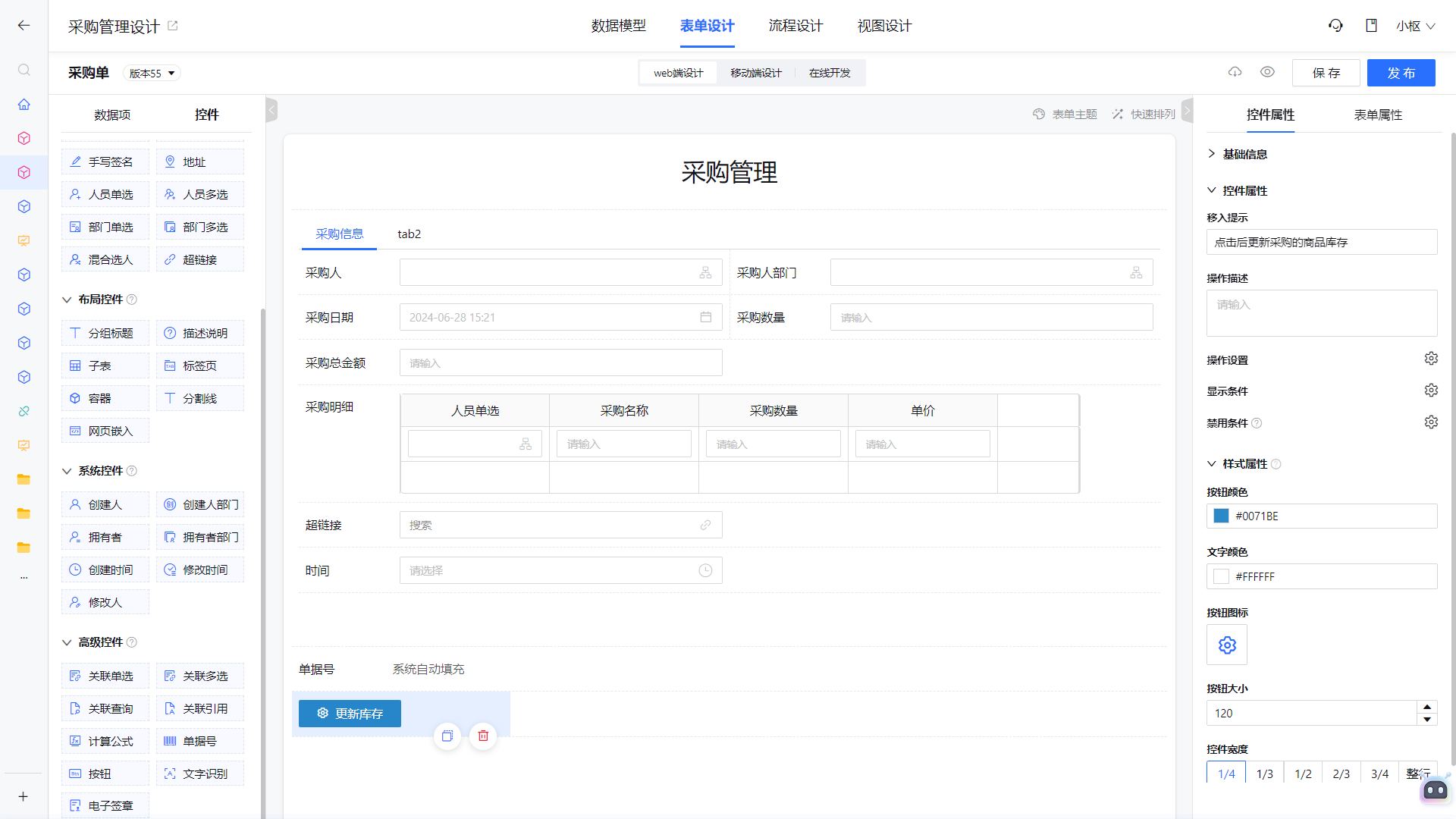Select the 文字识别 control
The height and width of the screenshot is (819, 1456).
click(200, 773)
